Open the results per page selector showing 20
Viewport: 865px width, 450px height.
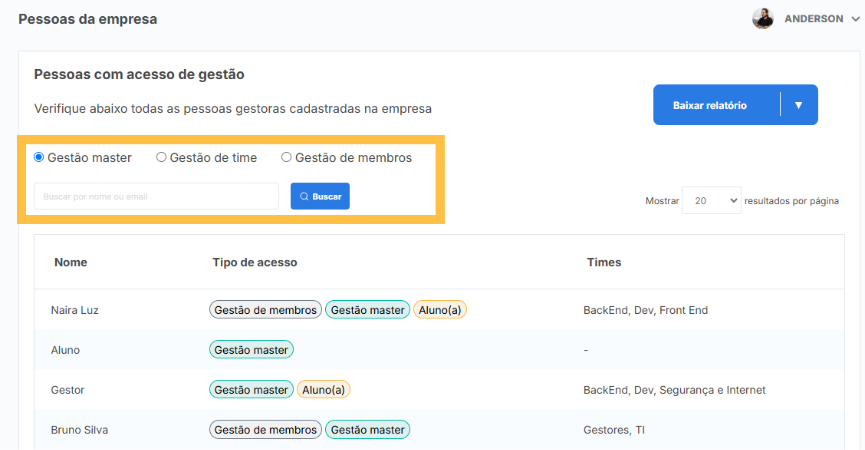point(711,200)
